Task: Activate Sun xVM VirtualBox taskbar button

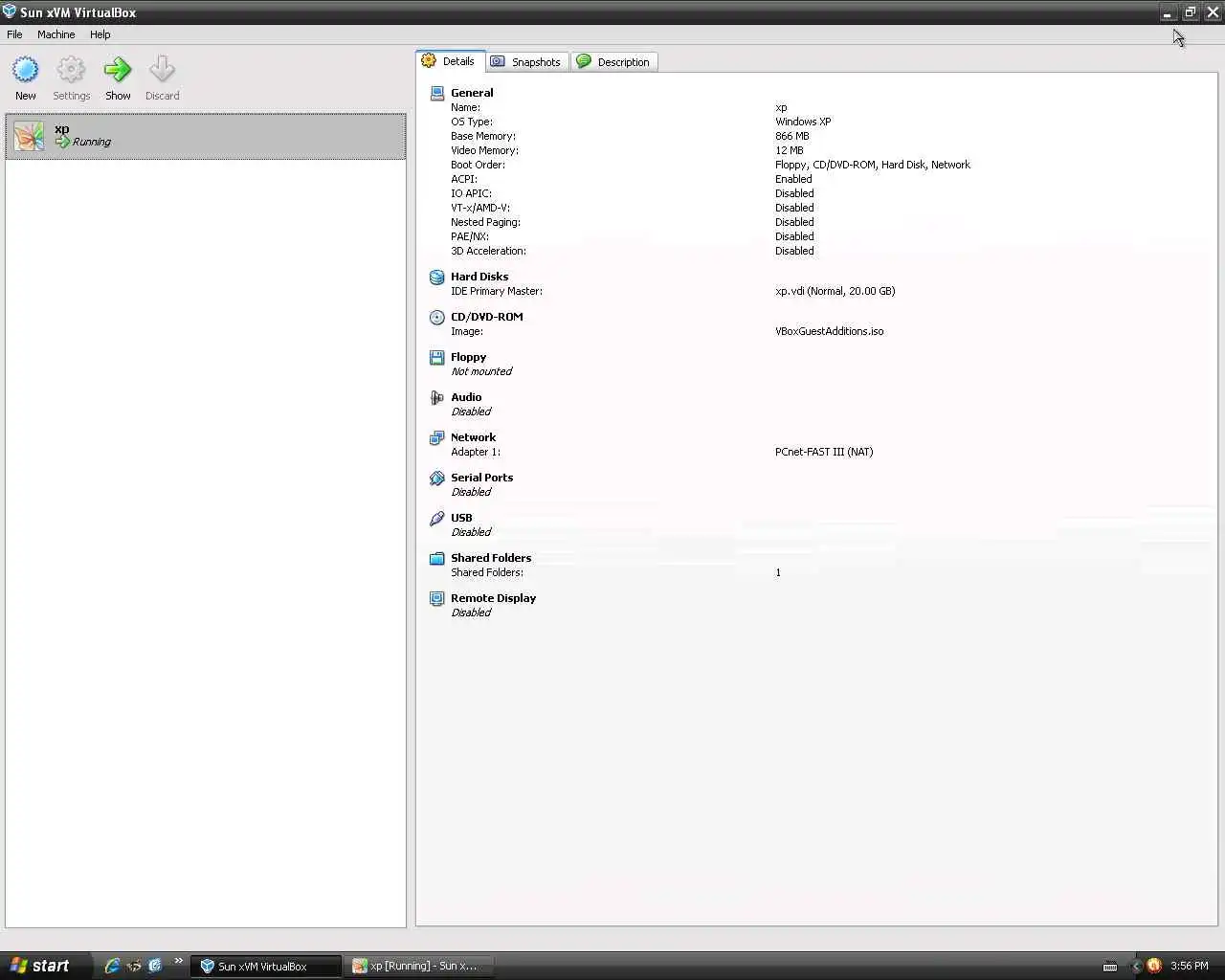Action: click(x=266, y=966)
